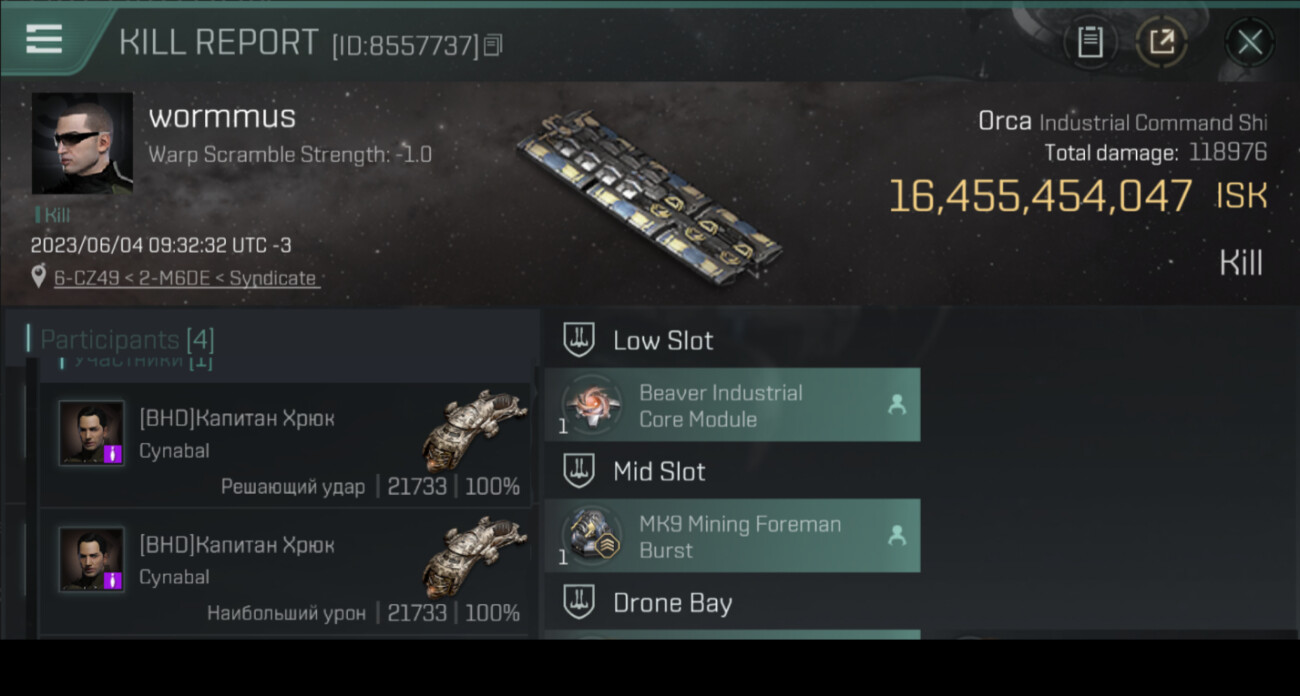Click the Low Slot section header
This screenshot has width=1300, height=696.
click(x=662, y=340)
